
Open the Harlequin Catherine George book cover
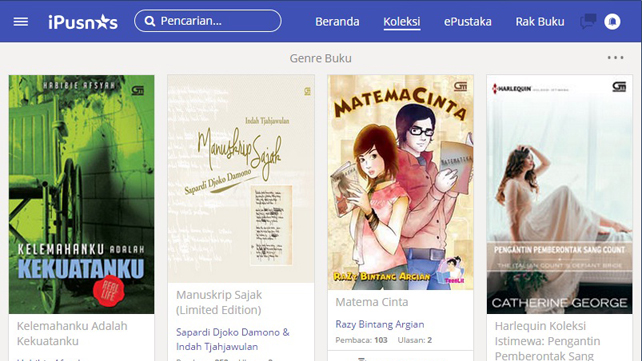(559, 194)
